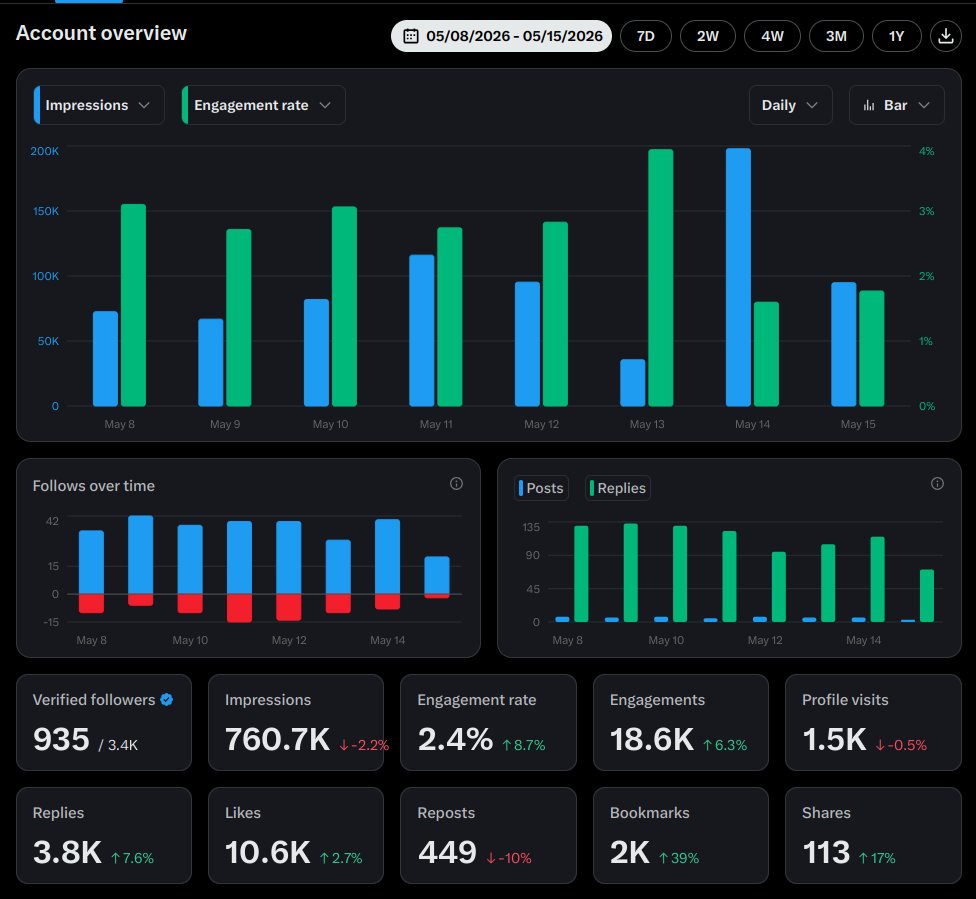
Task: Open the Reposts 449 card
Action: [488, 835]
